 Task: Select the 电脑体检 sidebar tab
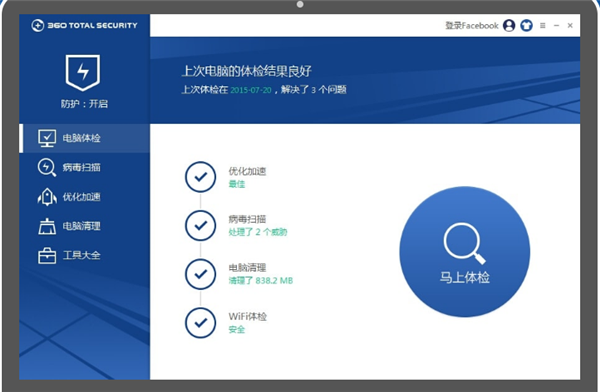coord(85,138)
